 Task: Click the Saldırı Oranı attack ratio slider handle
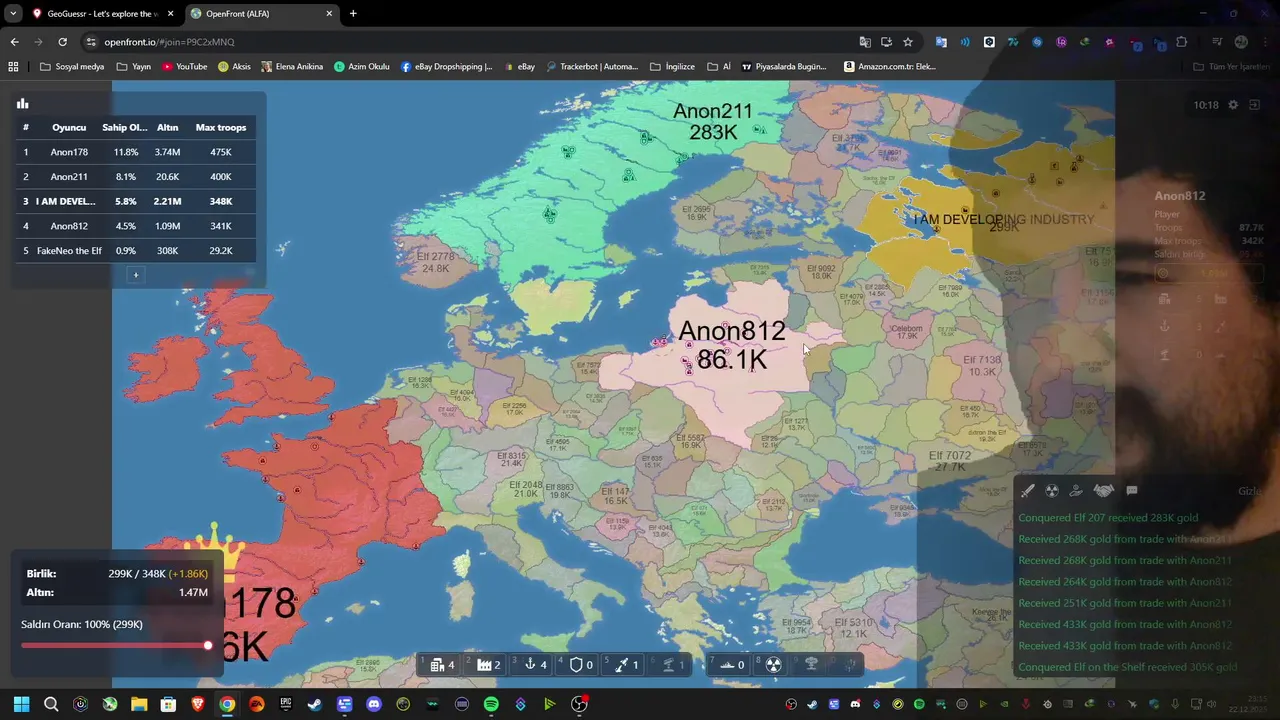[x=208, y=646]
